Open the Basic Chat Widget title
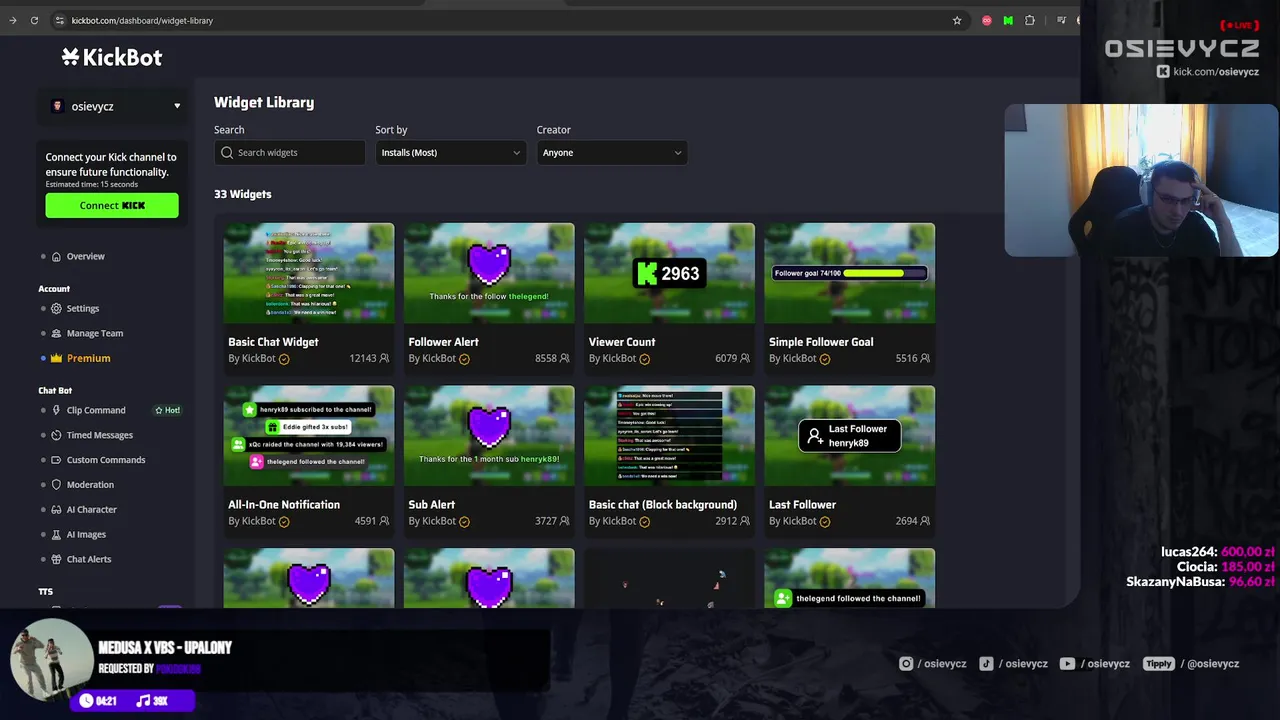 (x=273, y=342)
